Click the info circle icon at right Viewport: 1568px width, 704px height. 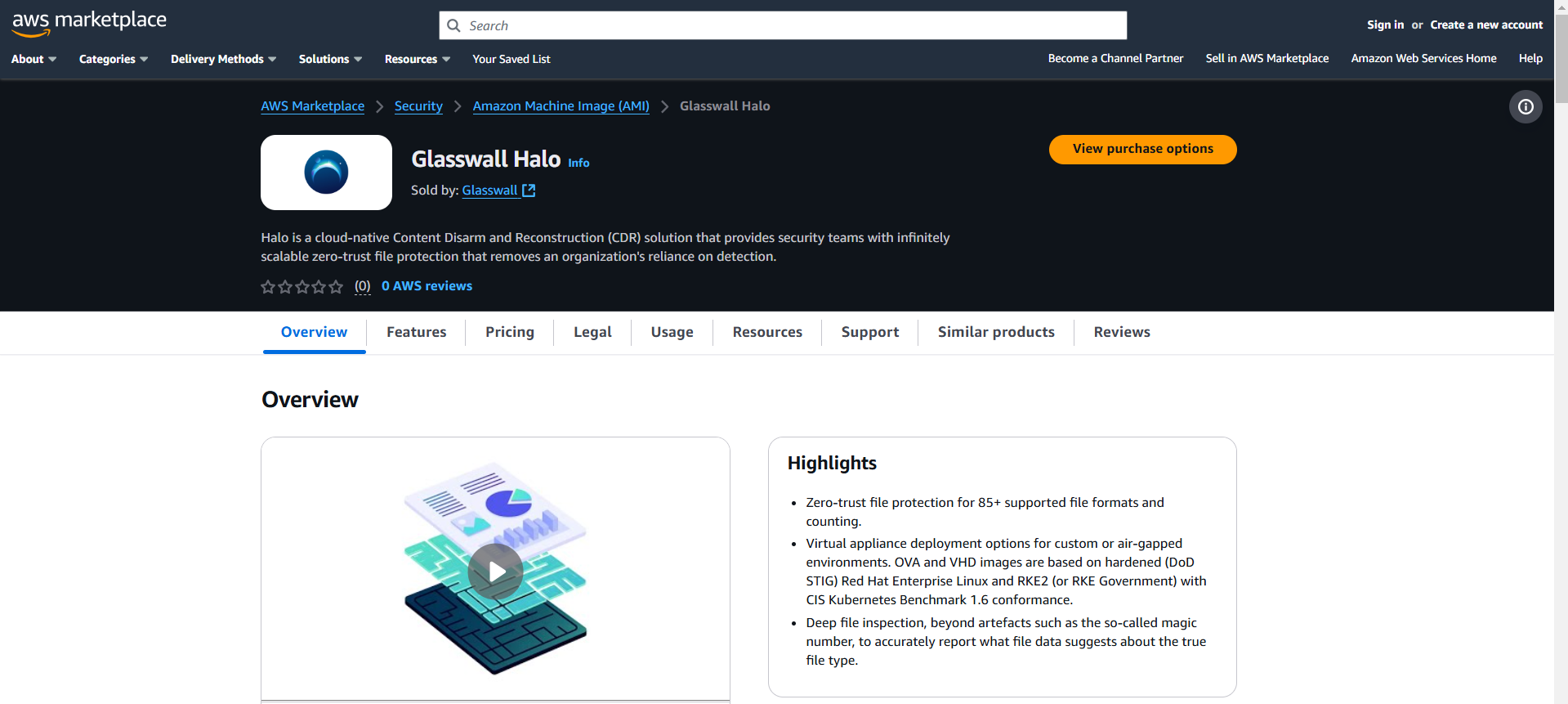1525,107
